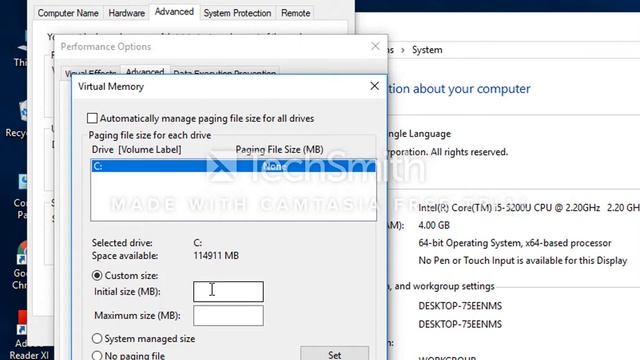Viewport: 640px width, 360px height.
Task: Click the Paging File Size (MB) column header
Action: pyautogui.click(x=279, y=149)
